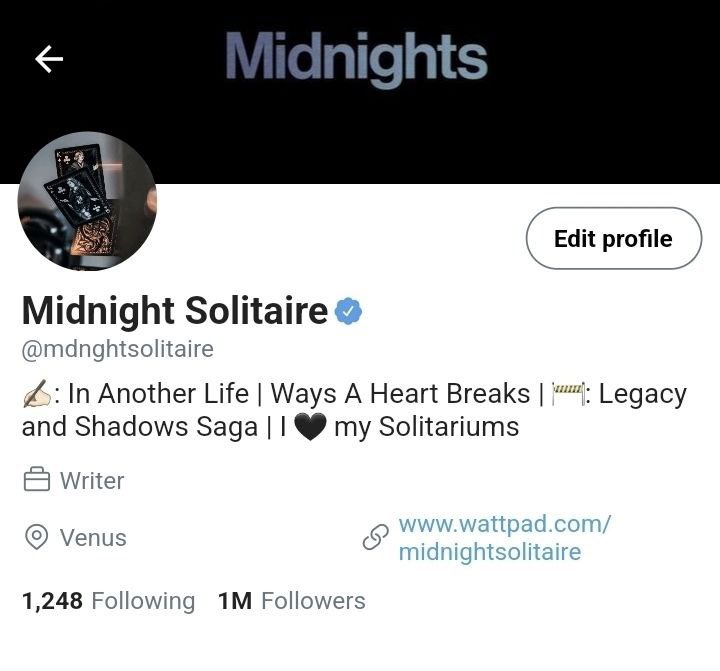Screen dimensions: 720x671
Task: Click the Writer profession label
Action: click(x=92, y=480)
